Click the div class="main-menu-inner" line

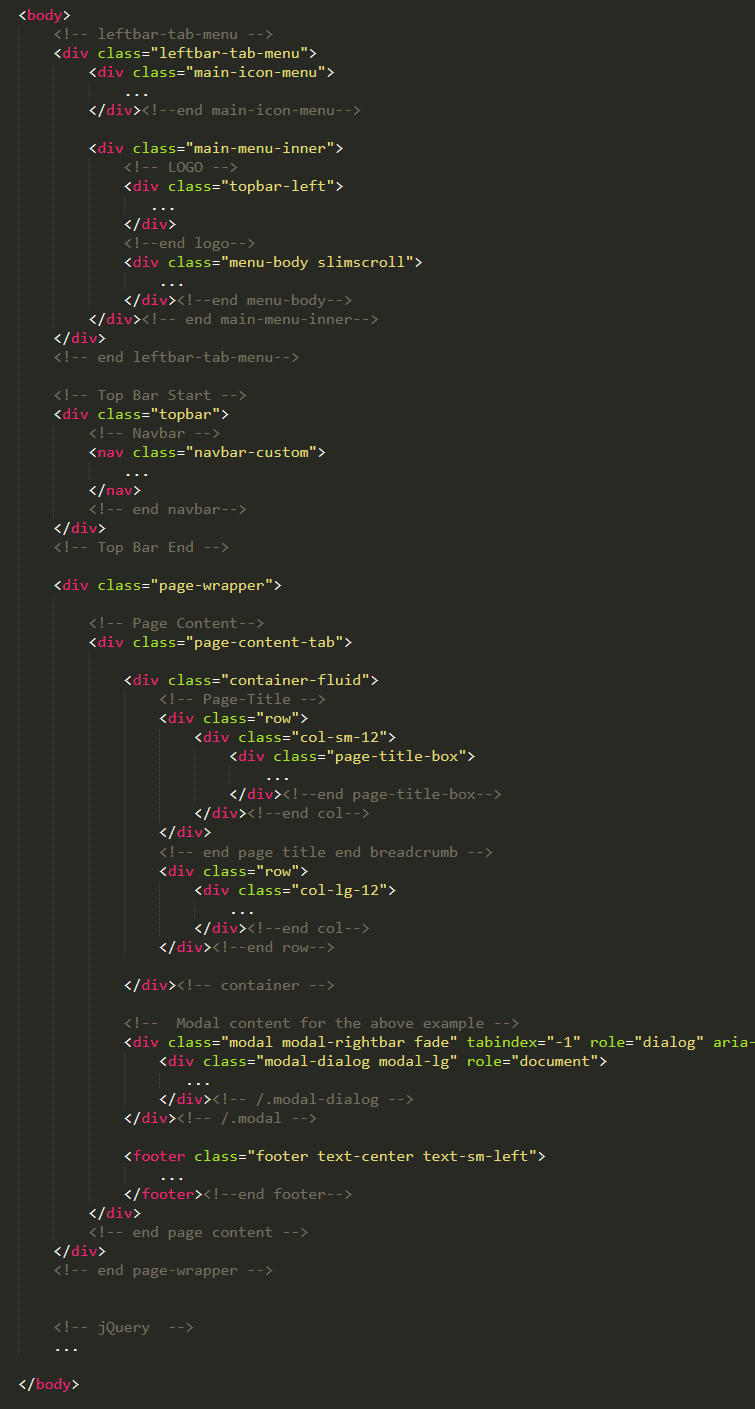(216, 148)
